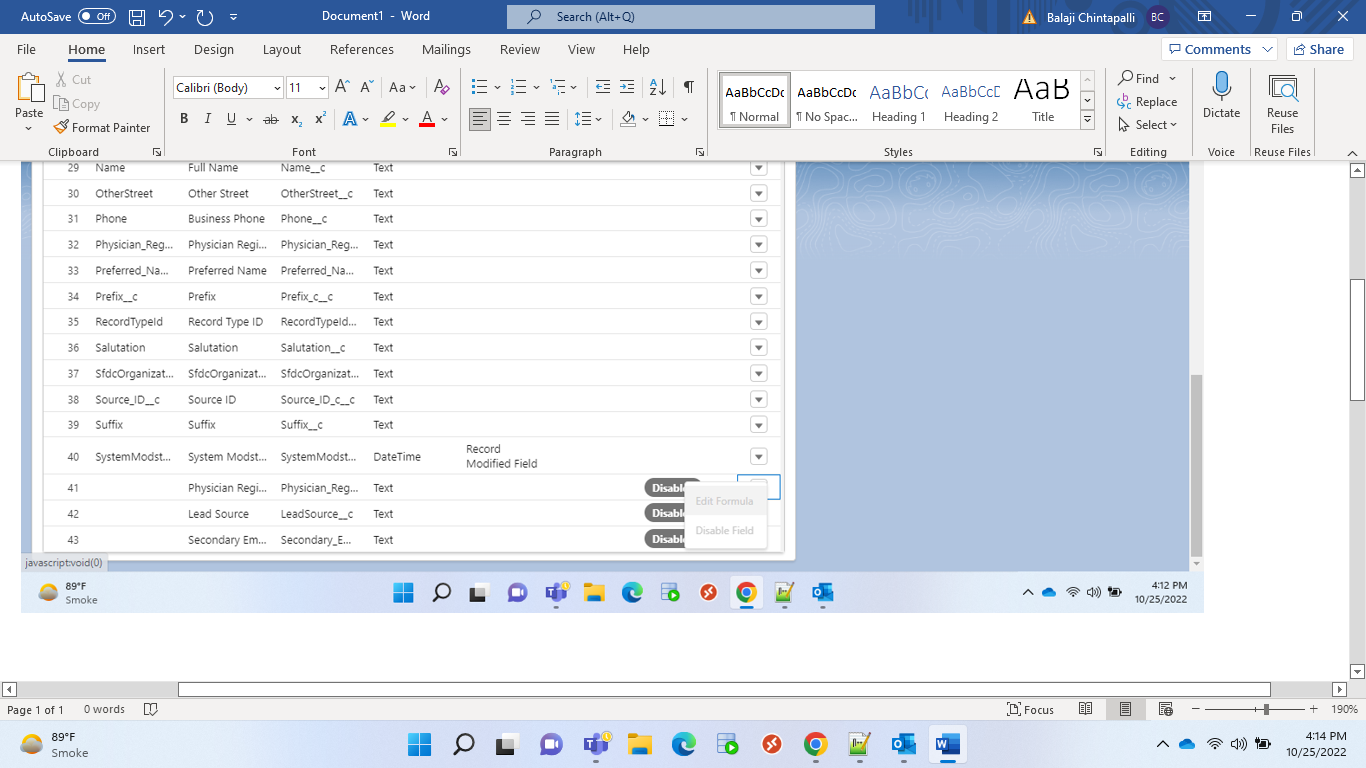
Task: Select the bullet list icon
Action: pos(480,87)
